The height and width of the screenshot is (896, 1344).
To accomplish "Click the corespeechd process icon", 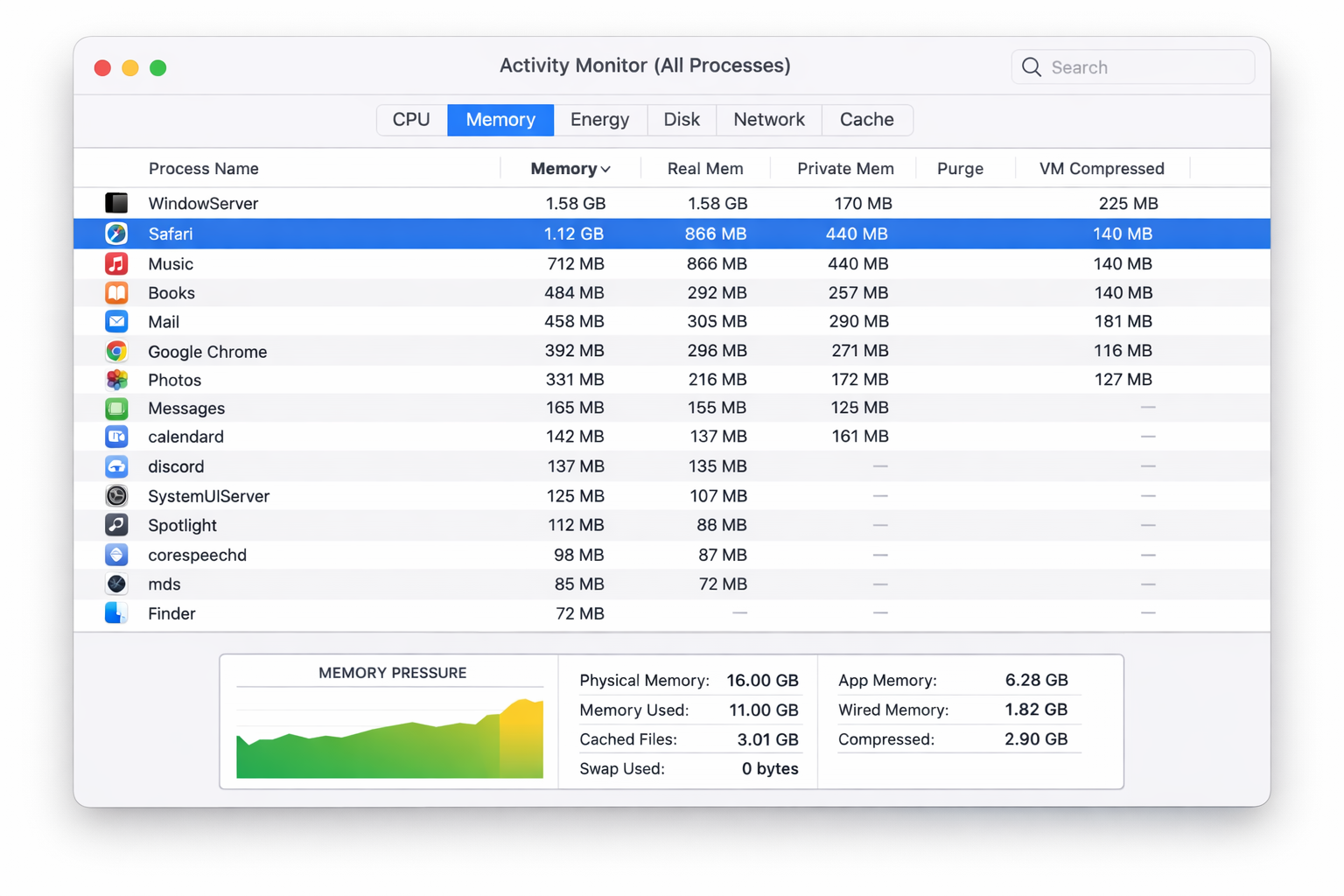I will click(x=116, y=555).
